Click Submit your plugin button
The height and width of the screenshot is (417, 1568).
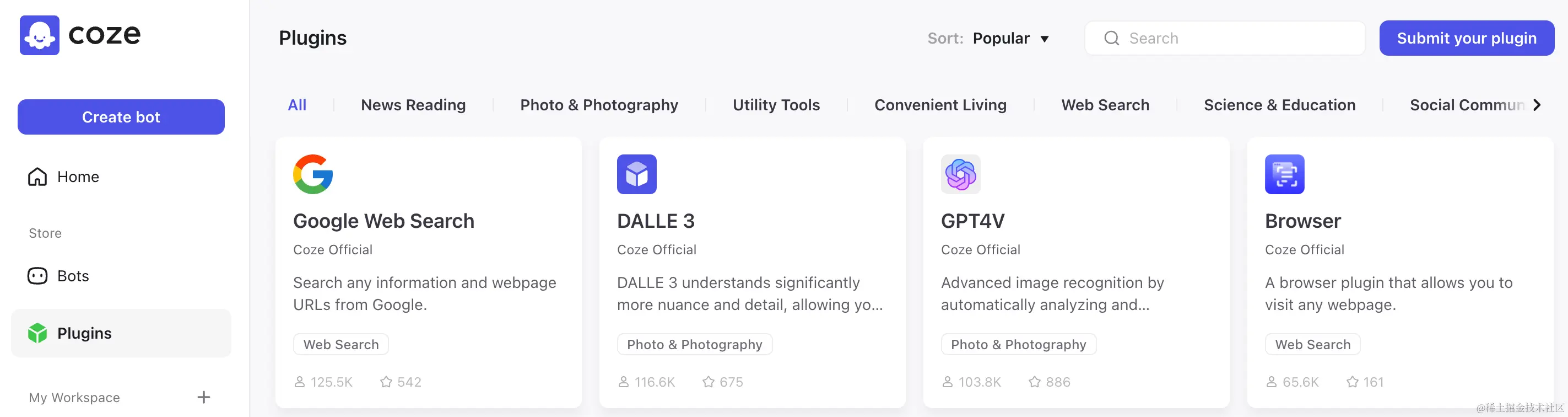[x=1466, y=39]
